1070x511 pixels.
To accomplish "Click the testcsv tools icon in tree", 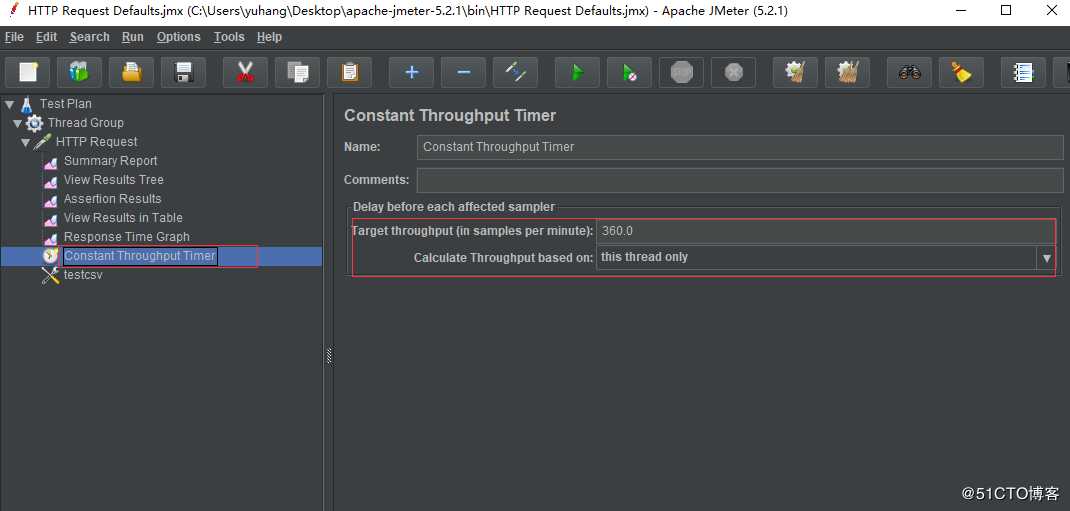I will pos(50,275).
